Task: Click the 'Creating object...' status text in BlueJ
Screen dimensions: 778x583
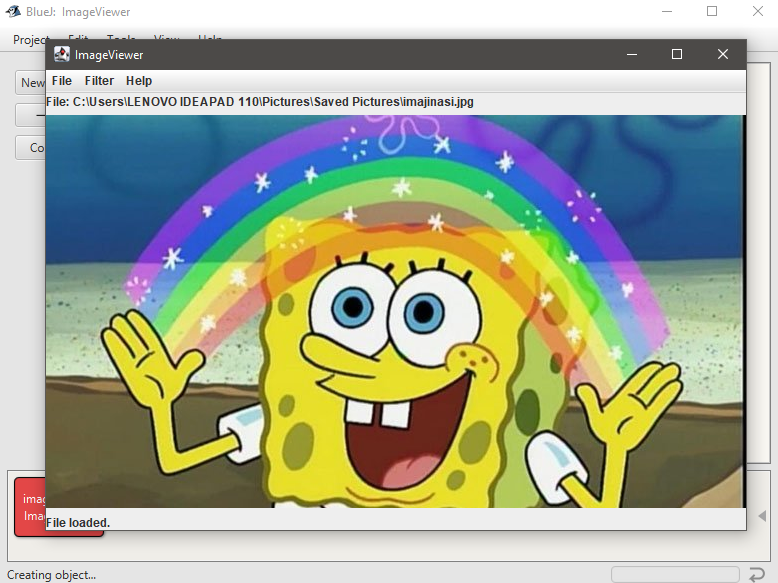Action: pos(51,575)
